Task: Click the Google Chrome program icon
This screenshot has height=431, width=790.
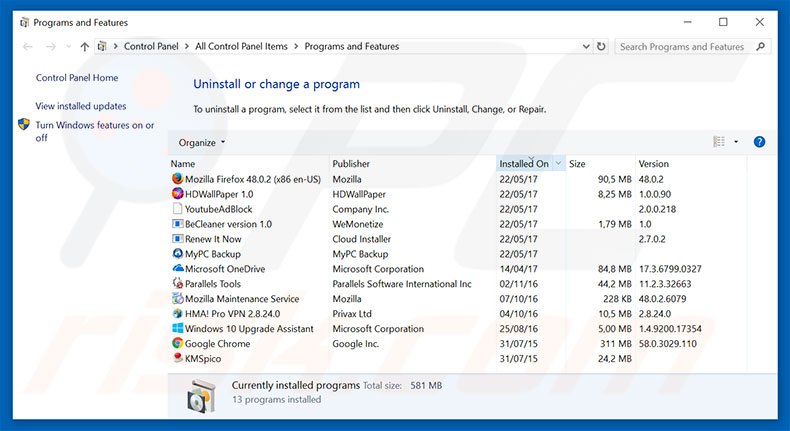Action: [x=177, y=343]
